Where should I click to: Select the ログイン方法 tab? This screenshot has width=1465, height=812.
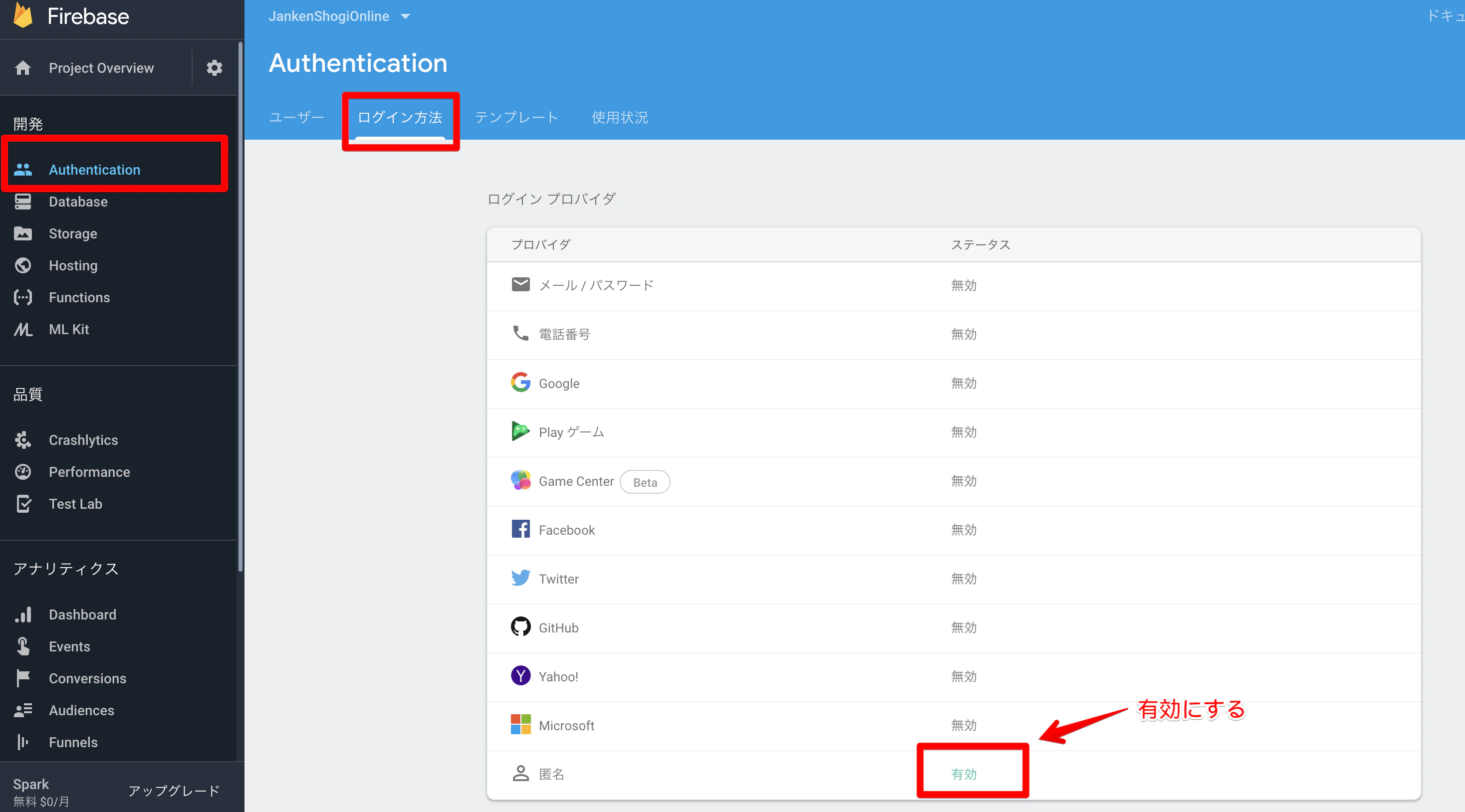pyautogui.click(x=400, y=117)
